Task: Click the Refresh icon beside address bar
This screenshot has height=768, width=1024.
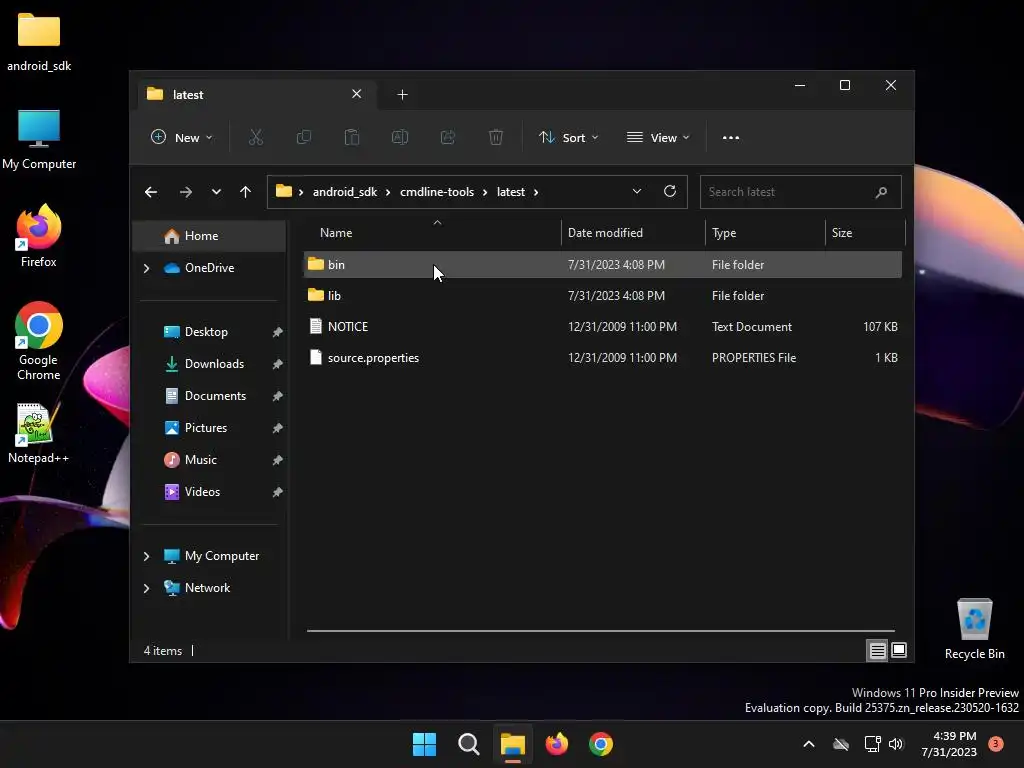Action: click(669, 191)
